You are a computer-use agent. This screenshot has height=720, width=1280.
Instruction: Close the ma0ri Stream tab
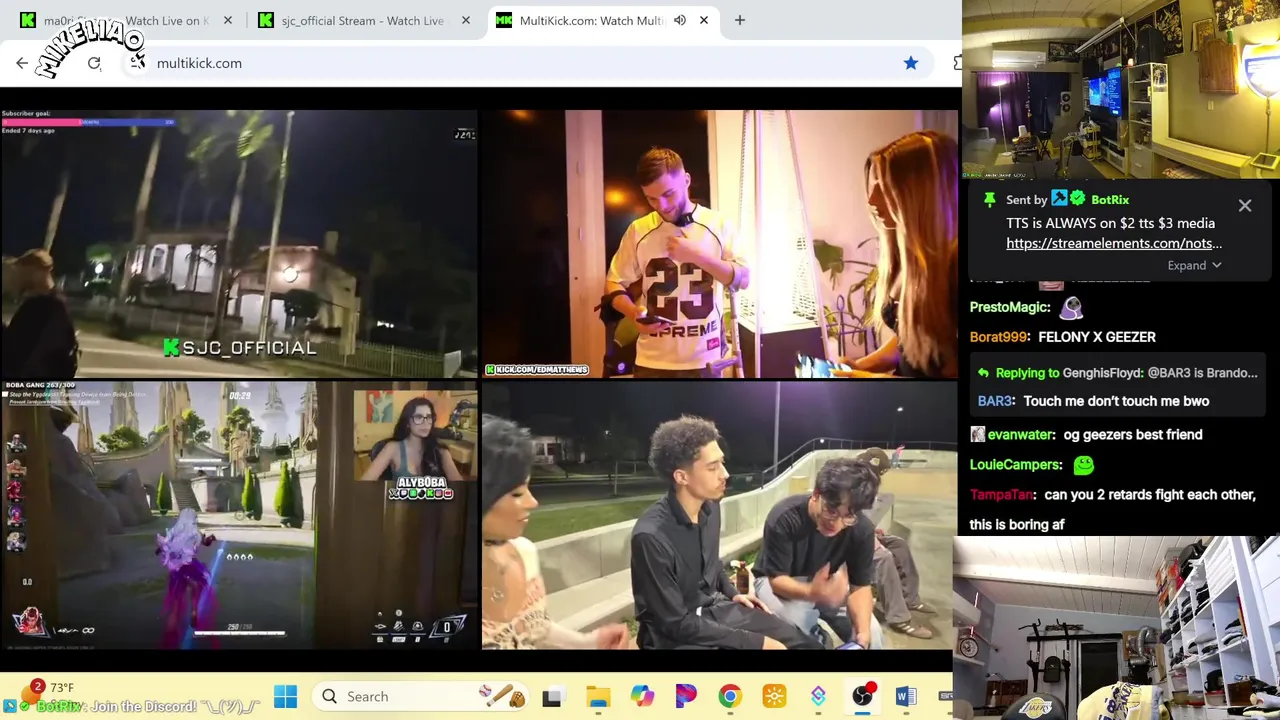228,20
